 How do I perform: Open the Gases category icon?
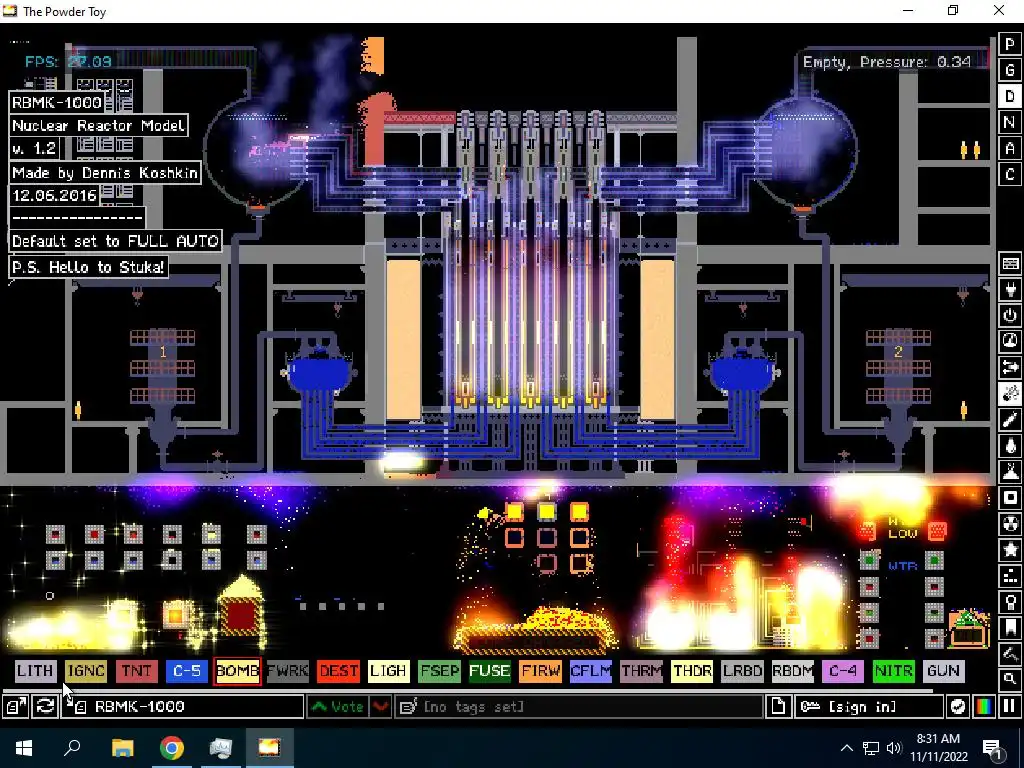point(1010,420)
